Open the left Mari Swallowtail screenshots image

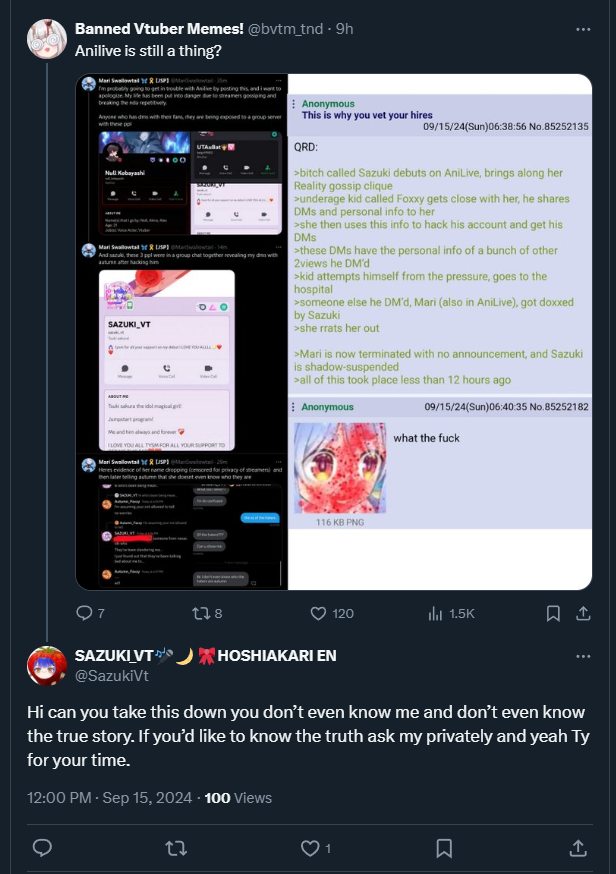coord(182,332)
